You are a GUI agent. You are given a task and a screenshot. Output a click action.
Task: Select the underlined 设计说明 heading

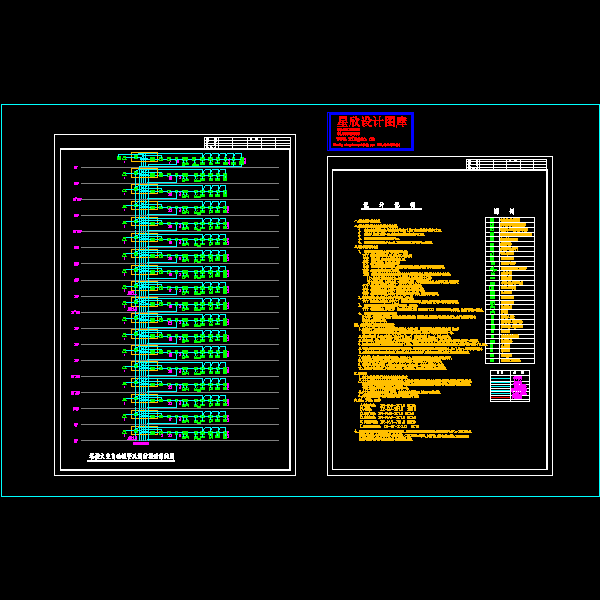tap(391, 205)
